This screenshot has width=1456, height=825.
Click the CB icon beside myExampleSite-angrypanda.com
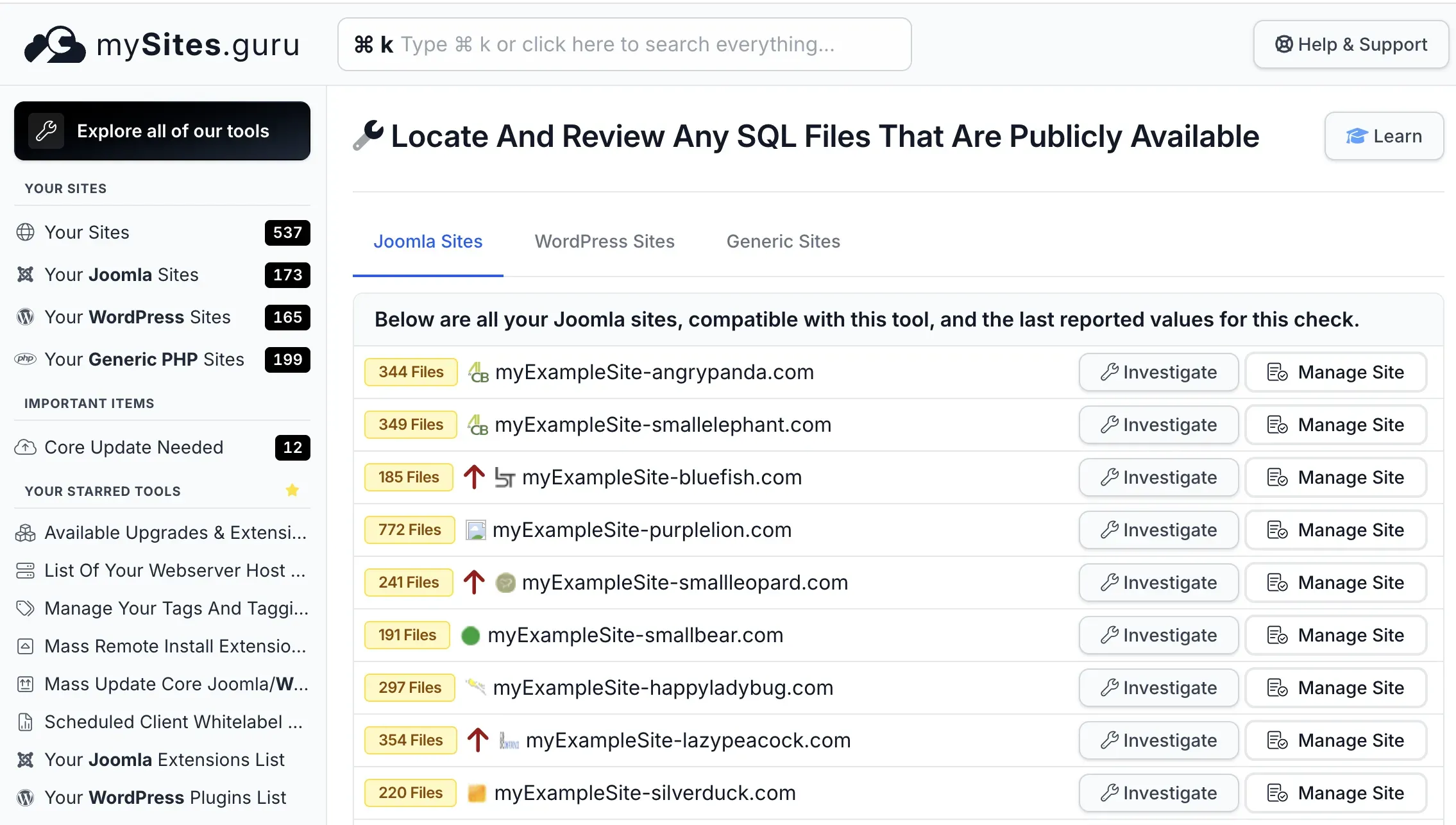pos(477,372)
